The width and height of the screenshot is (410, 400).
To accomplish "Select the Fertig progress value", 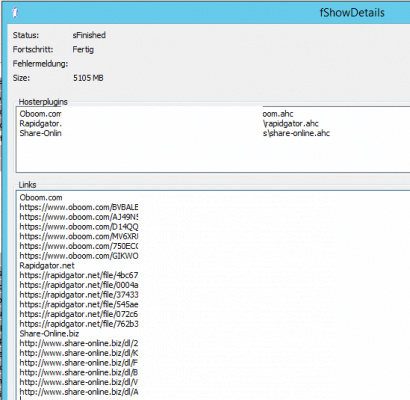I will (83, 49).
